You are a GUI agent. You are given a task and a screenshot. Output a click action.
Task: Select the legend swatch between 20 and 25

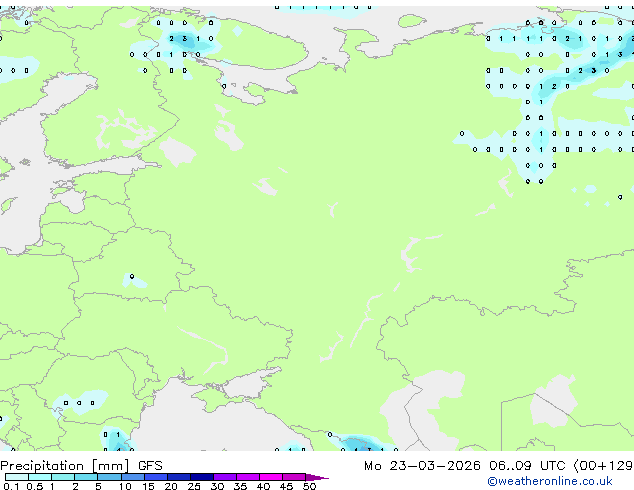[x=179, y=477]
